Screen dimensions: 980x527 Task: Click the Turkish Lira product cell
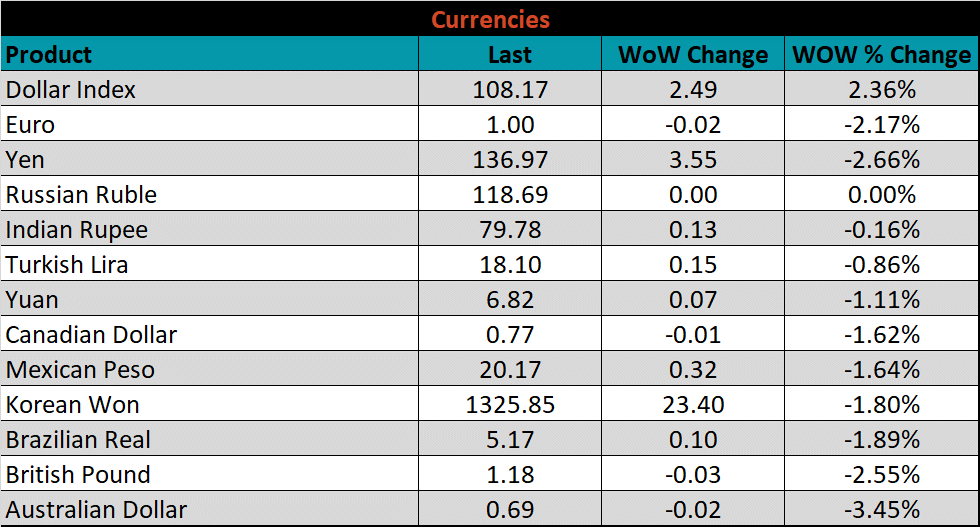click(67, 265)
